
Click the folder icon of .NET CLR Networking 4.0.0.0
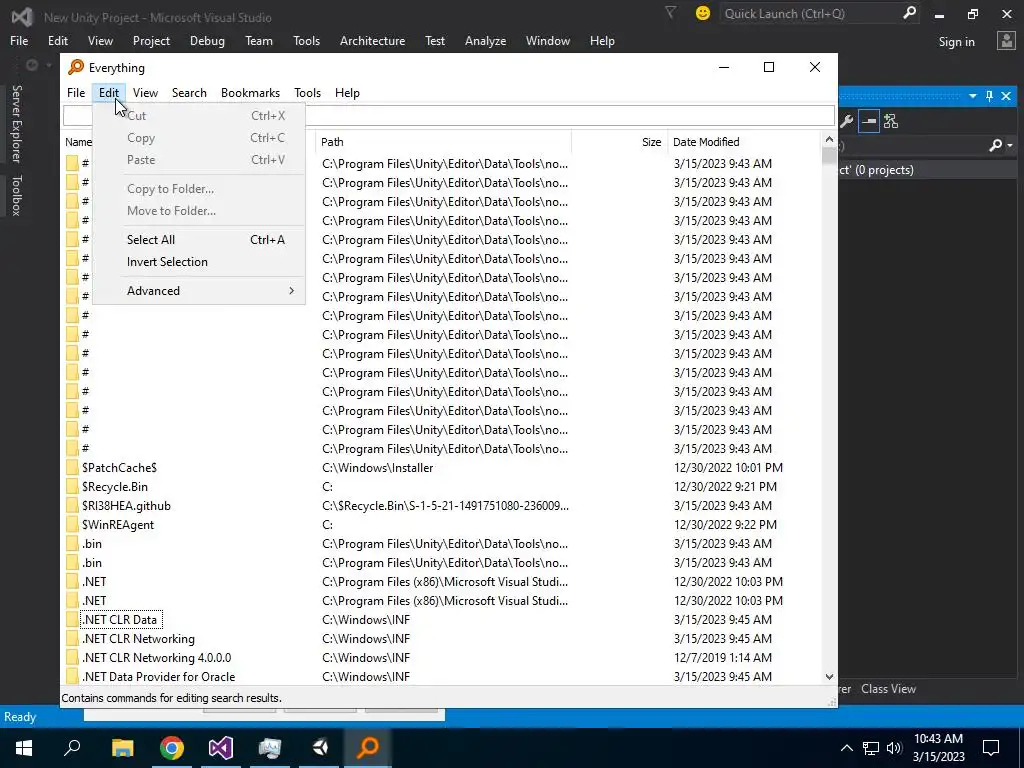(x=72, y=658)
